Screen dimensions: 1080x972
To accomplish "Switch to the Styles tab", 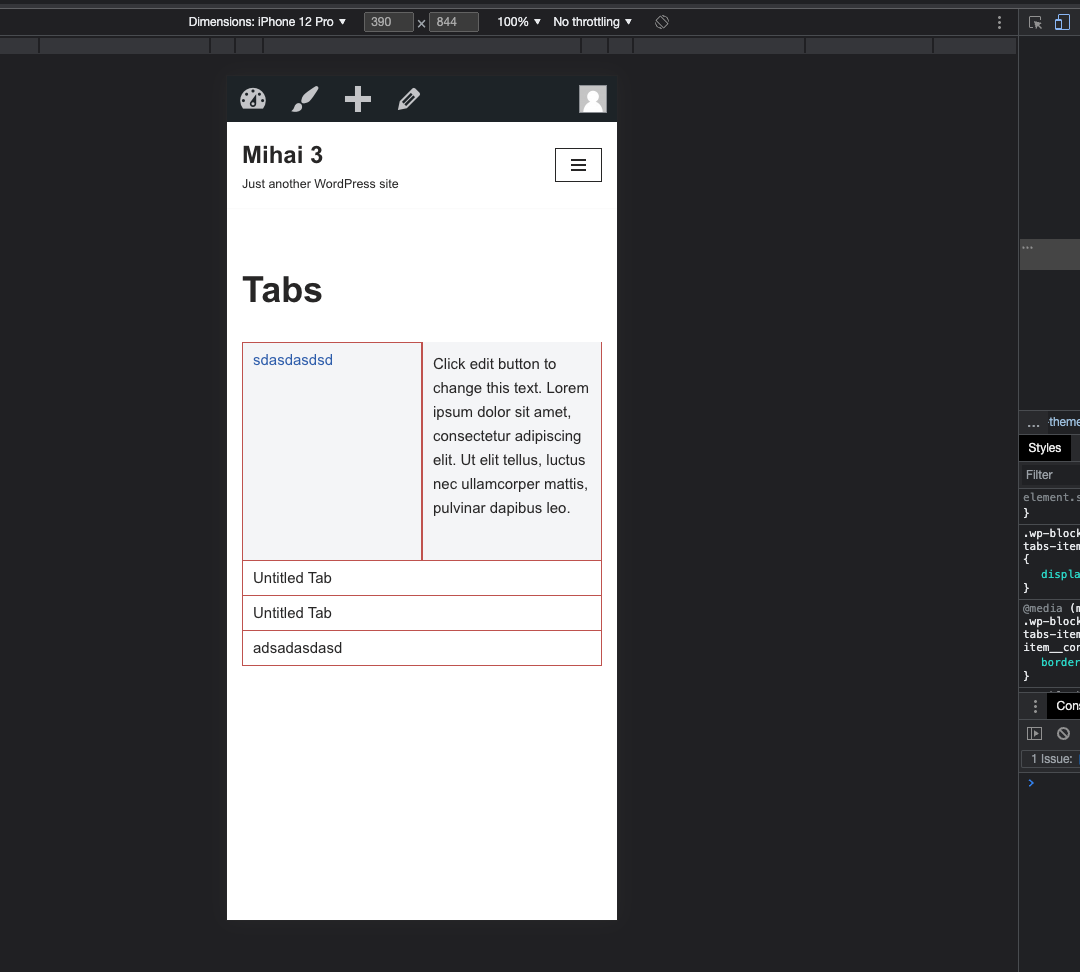I will tap(1044, 447).
